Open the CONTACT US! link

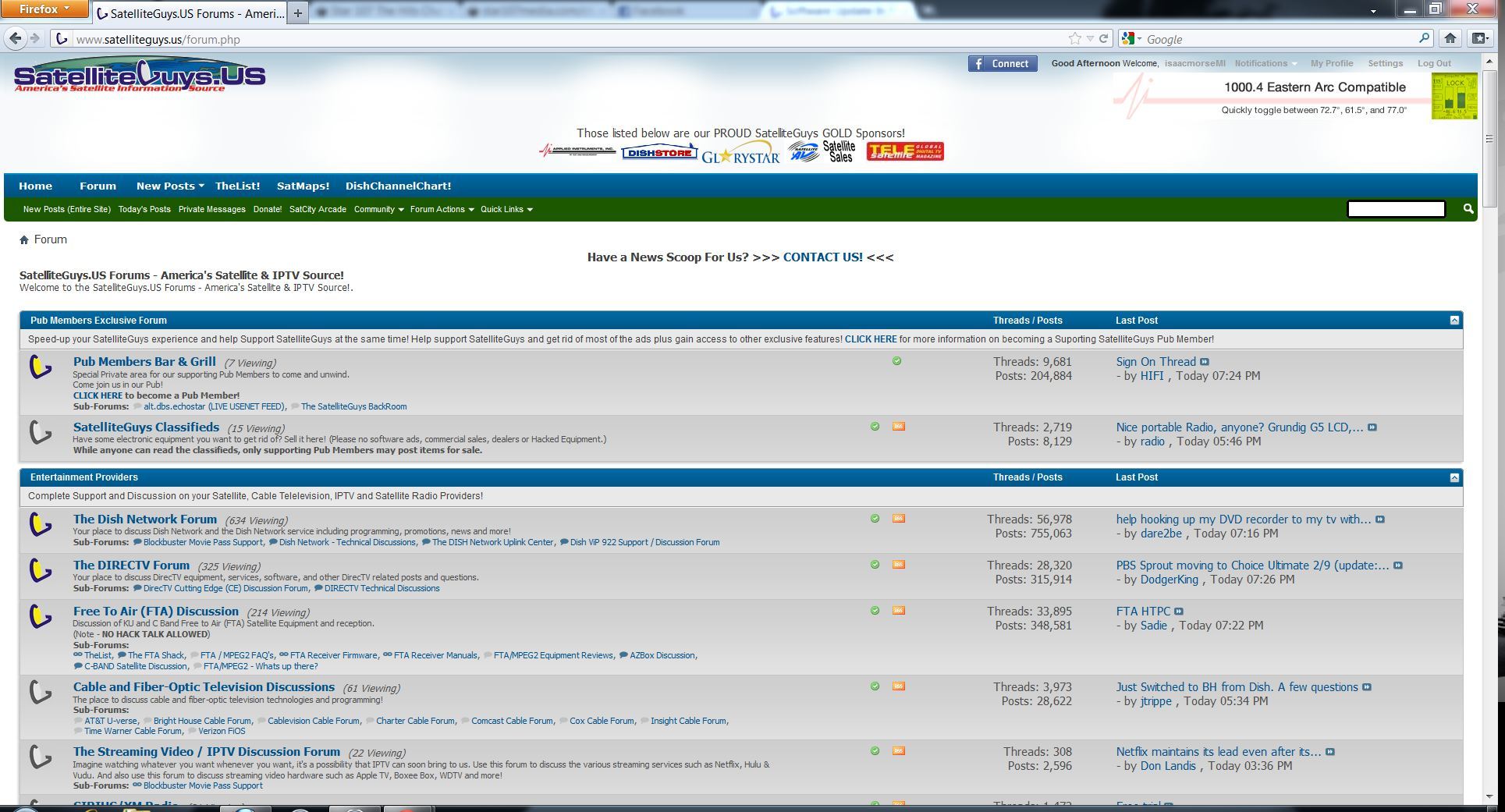pyautogui.click(x=822, y=257)
